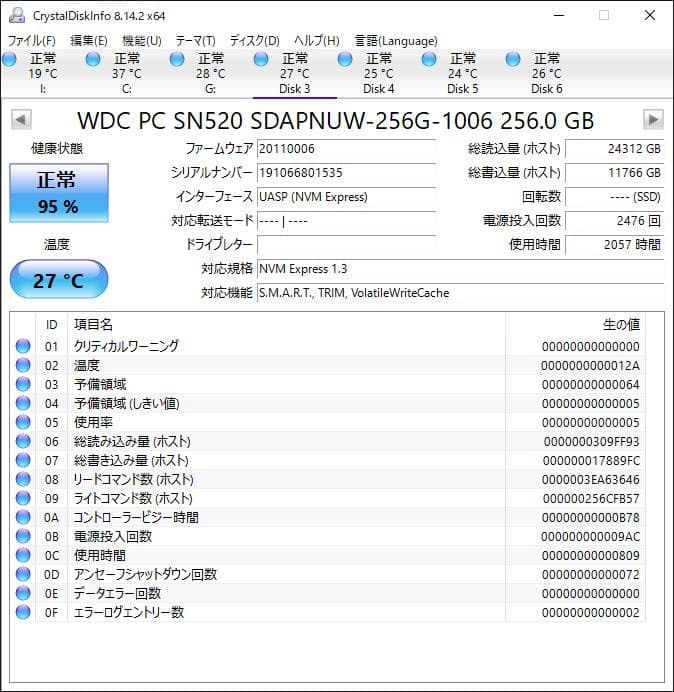Switch to the Disk 5 tab
674x692 pixels.
click(462, 74)
